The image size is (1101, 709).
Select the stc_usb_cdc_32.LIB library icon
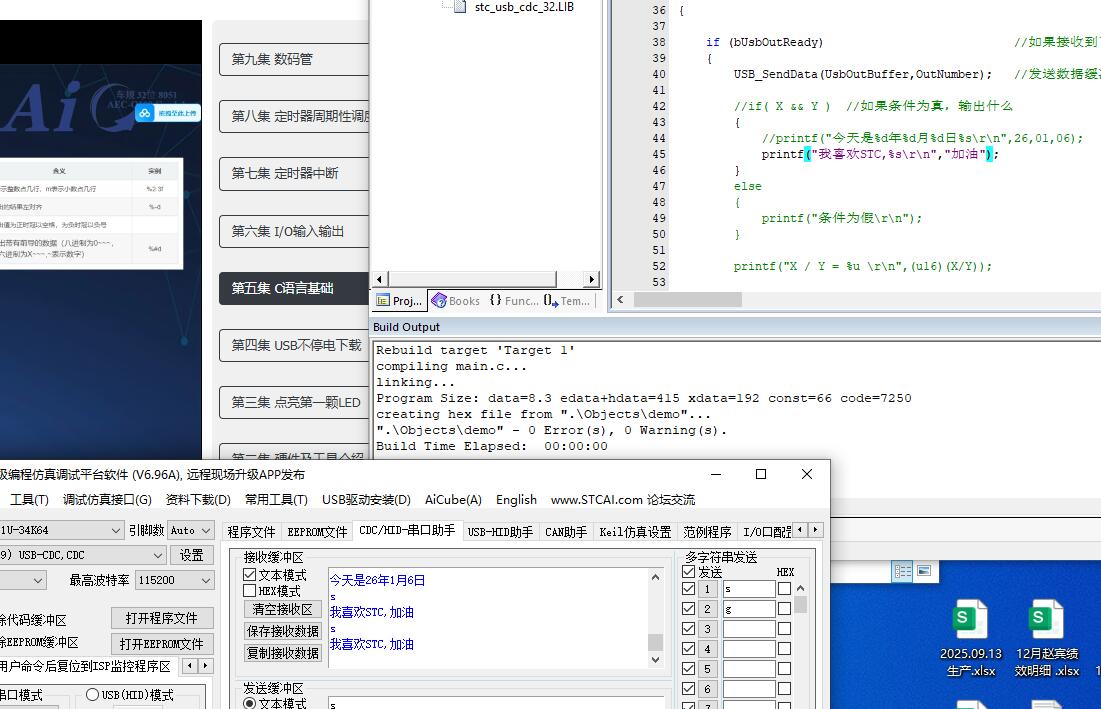click(460, 7)
